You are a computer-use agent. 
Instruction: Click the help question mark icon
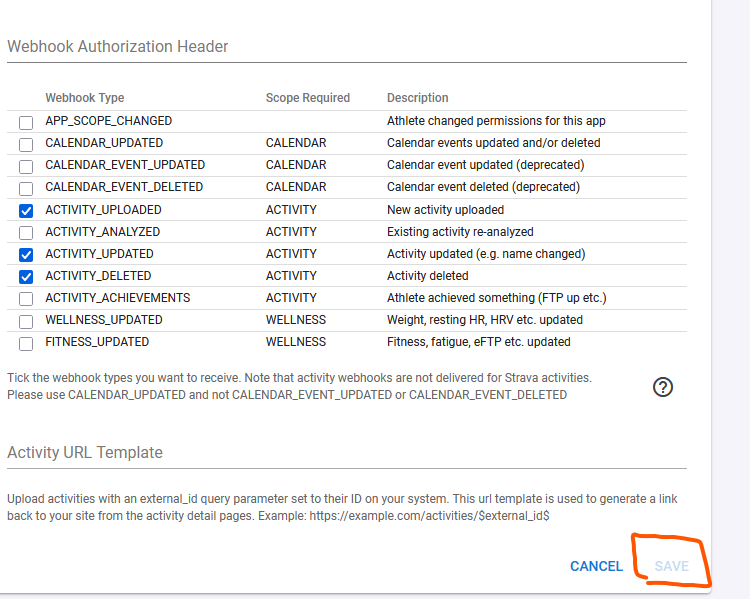coord(662,387)
